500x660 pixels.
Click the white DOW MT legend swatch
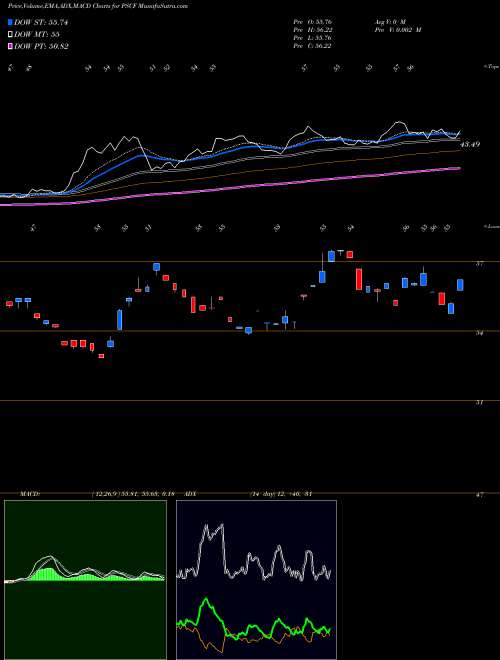point(11,34)
